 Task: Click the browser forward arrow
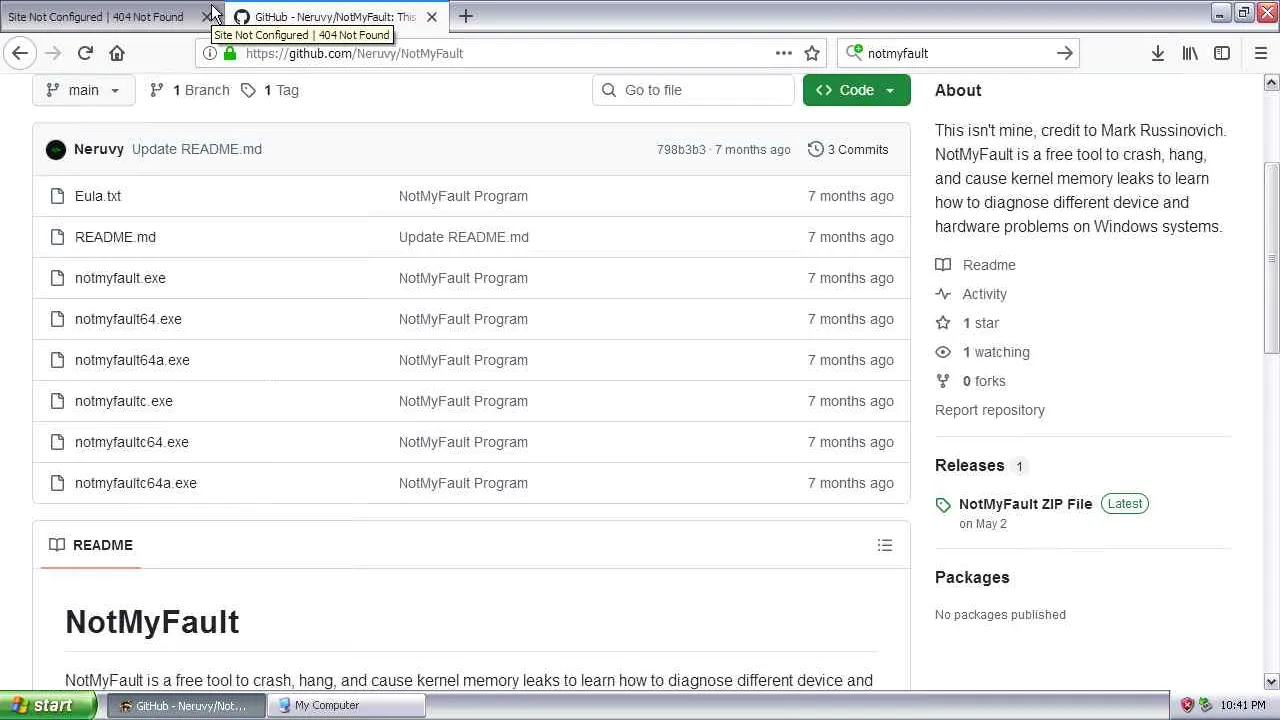click(53, 53)
